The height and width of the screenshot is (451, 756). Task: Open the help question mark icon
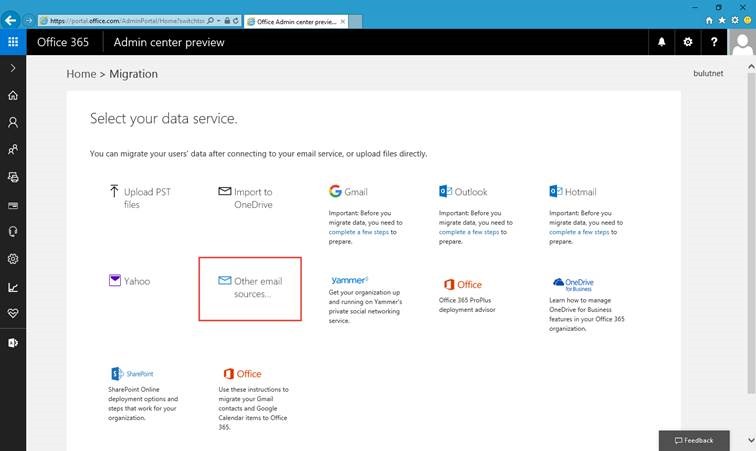coord(714,42)
